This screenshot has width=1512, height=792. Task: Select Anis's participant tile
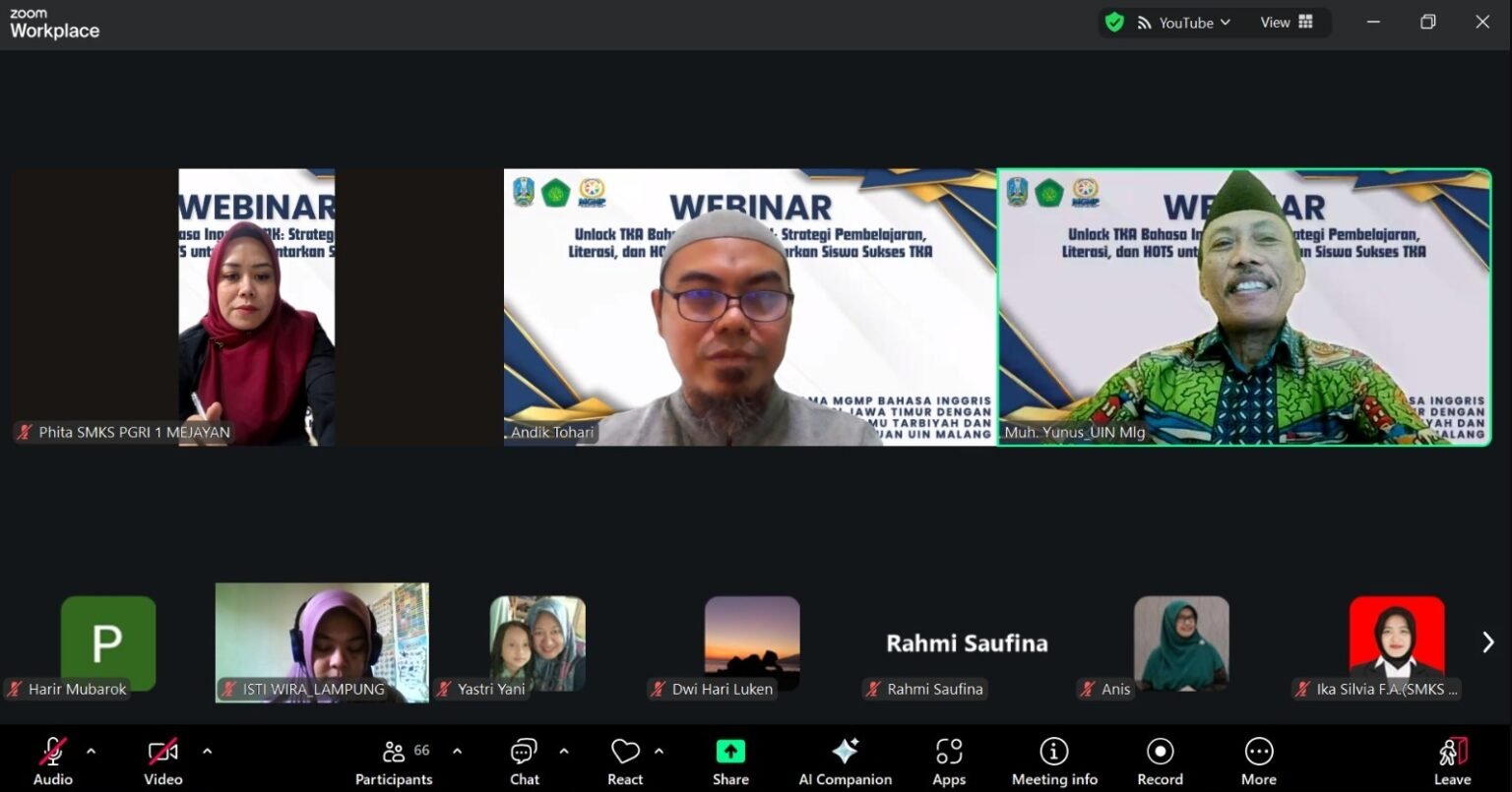point(1181,643)
